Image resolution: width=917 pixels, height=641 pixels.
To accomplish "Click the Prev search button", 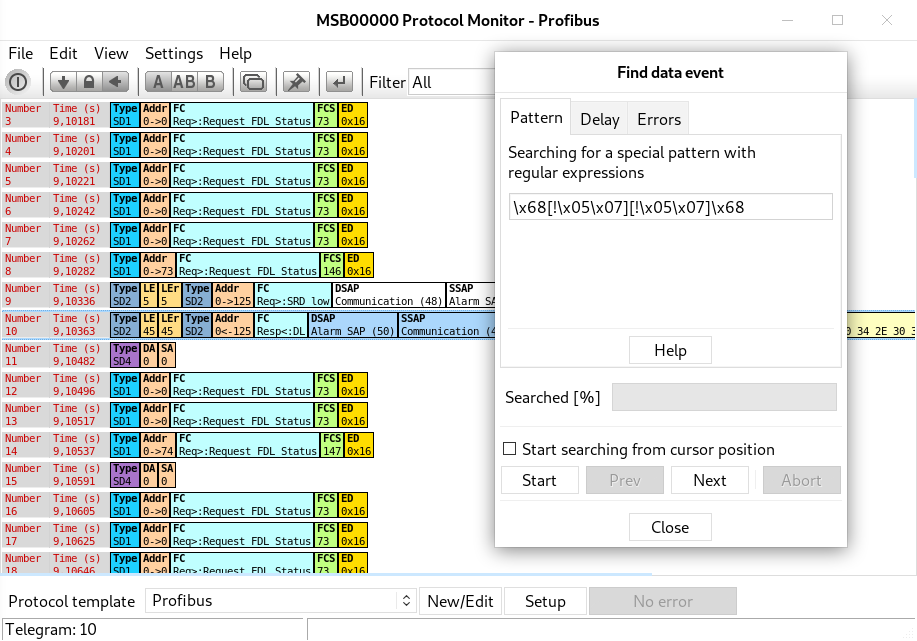I will click(x=625, y=480).
